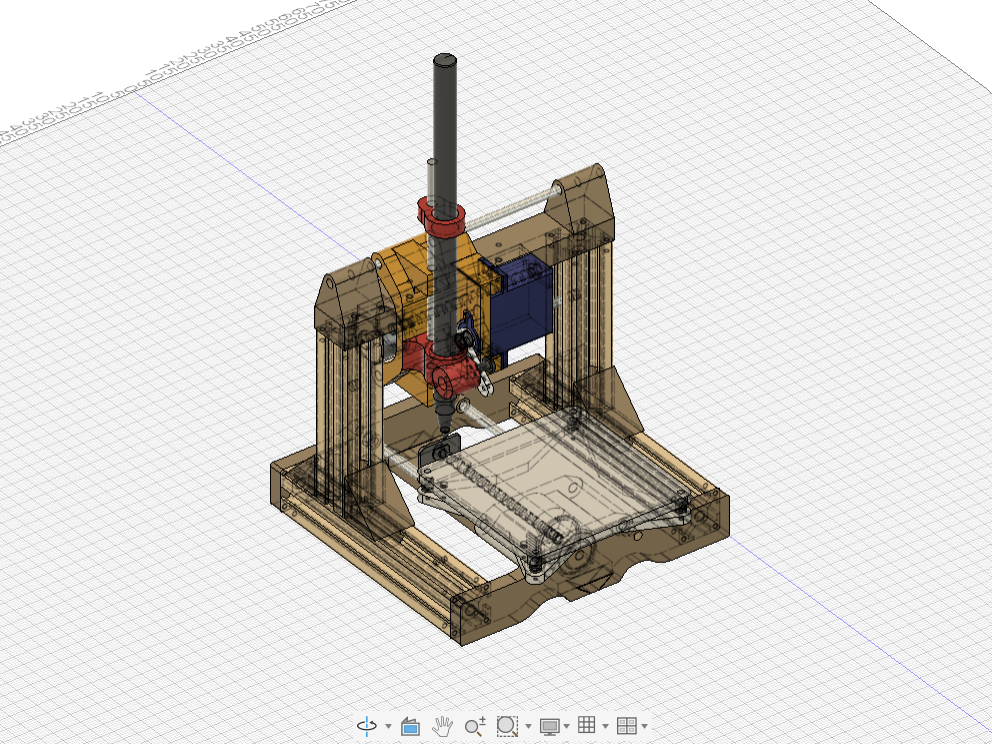Expand the Grid and Snaps dropdown arrow
This screenshot has height=744, width=992.
(605, 726)
